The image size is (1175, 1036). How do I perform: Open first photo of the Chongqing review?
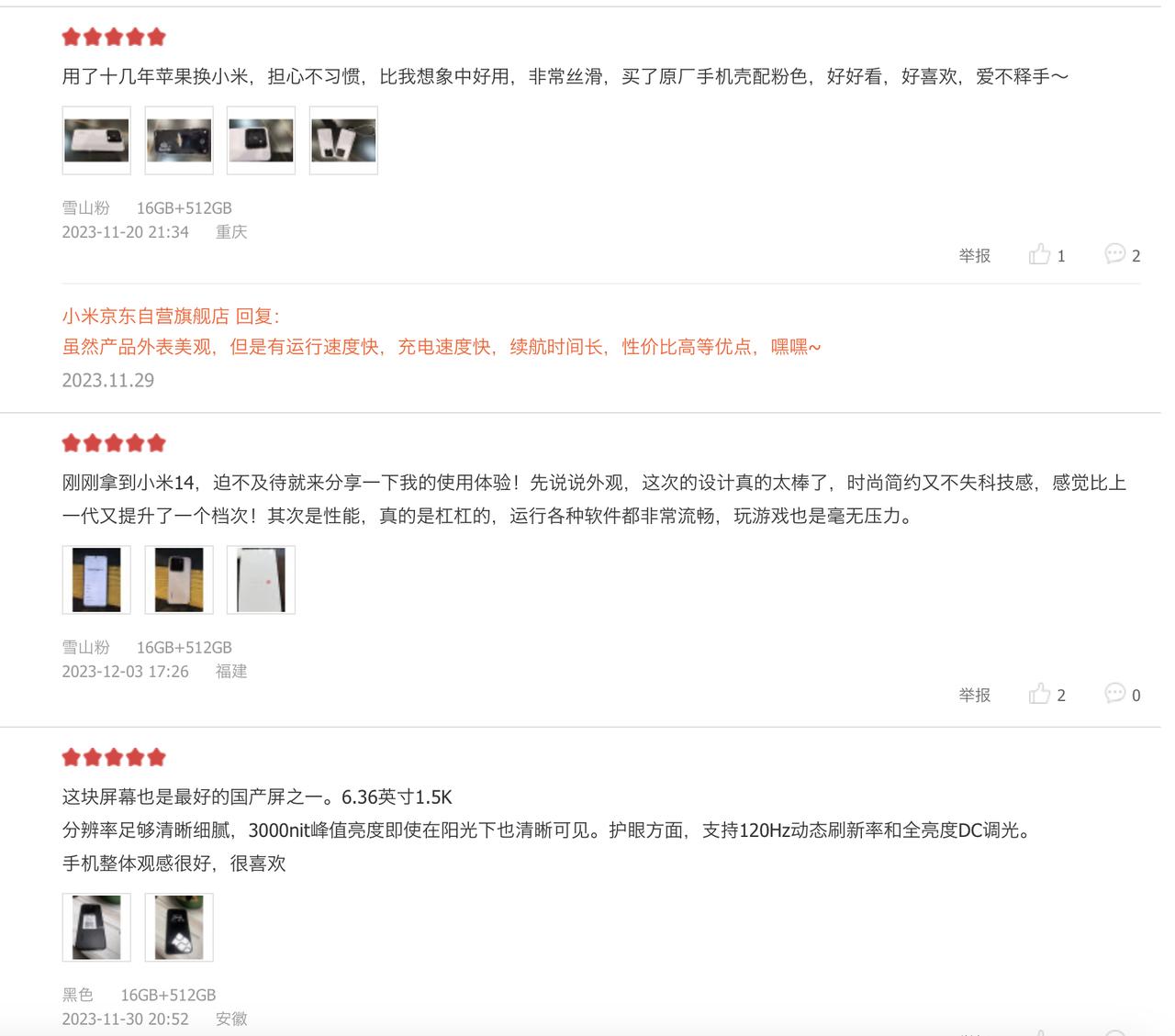coord(96,140)
